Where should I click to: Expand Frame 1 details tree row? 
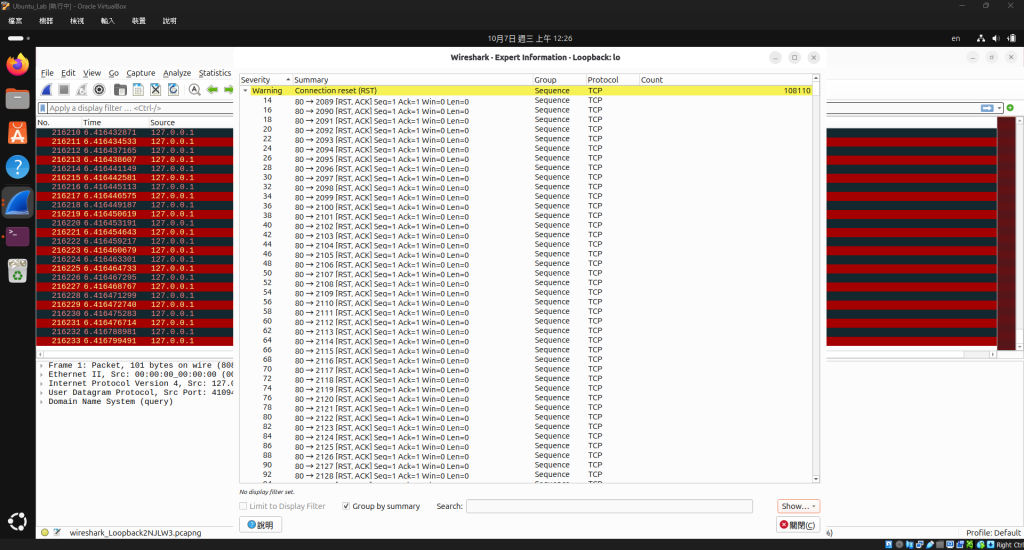point(41,366)
